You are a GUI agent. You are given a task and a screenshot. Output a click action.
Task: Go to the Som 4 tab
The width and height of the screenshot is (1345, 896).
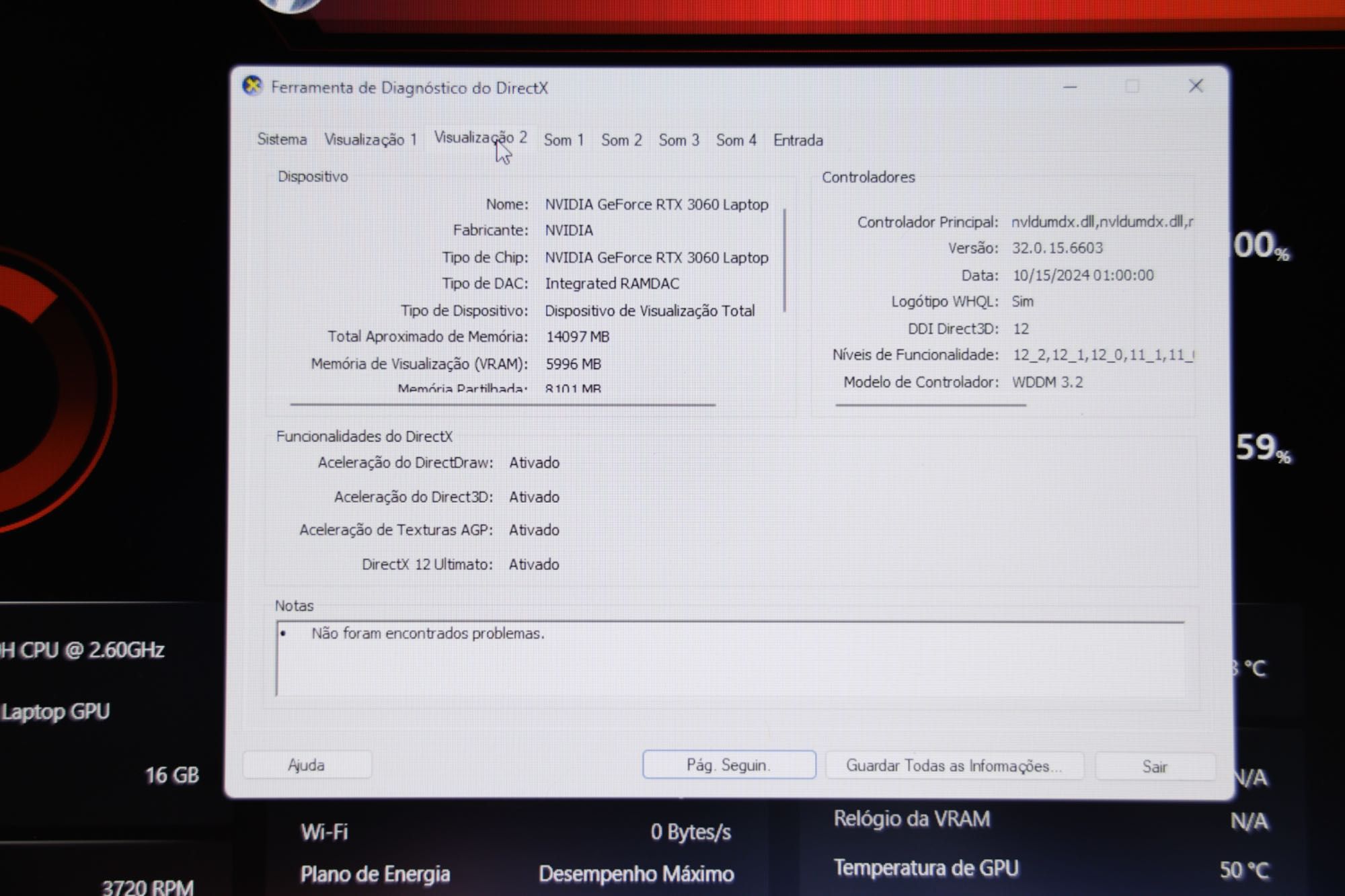[x=736, y=140]
